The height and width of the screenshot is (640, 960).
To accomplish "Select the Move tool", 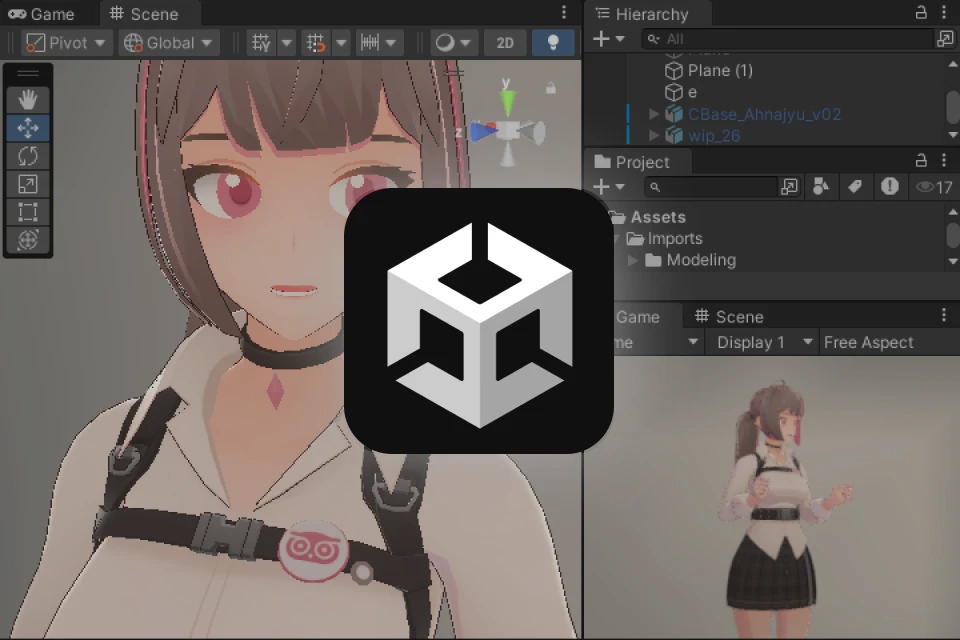I will [x=28, y=128].
